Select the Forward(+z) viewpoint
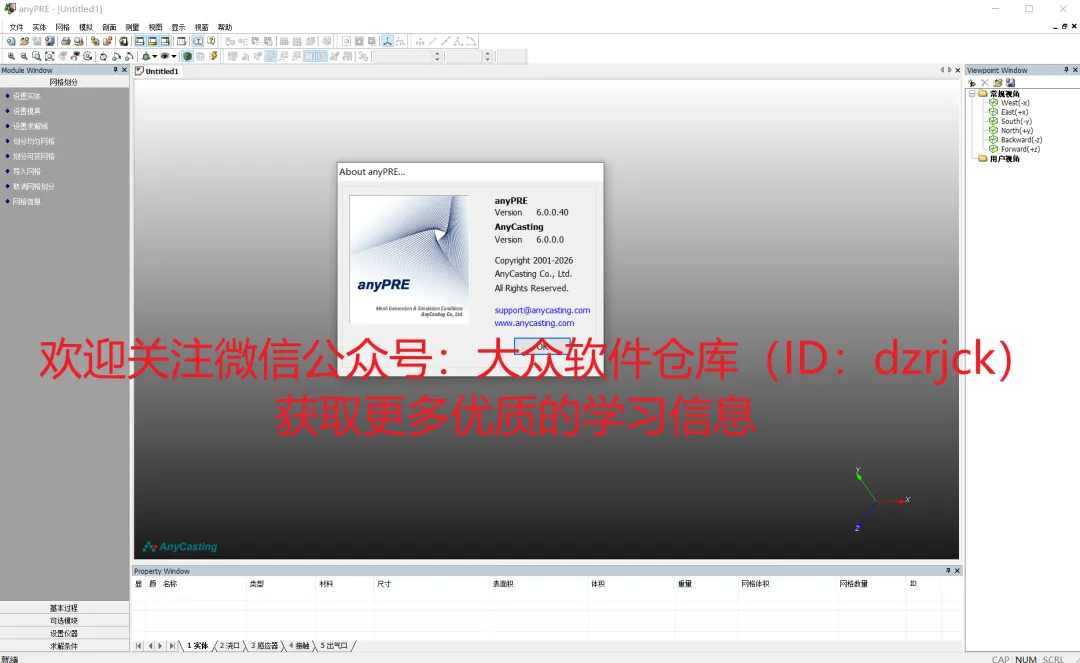 [x=1020, y=149]
